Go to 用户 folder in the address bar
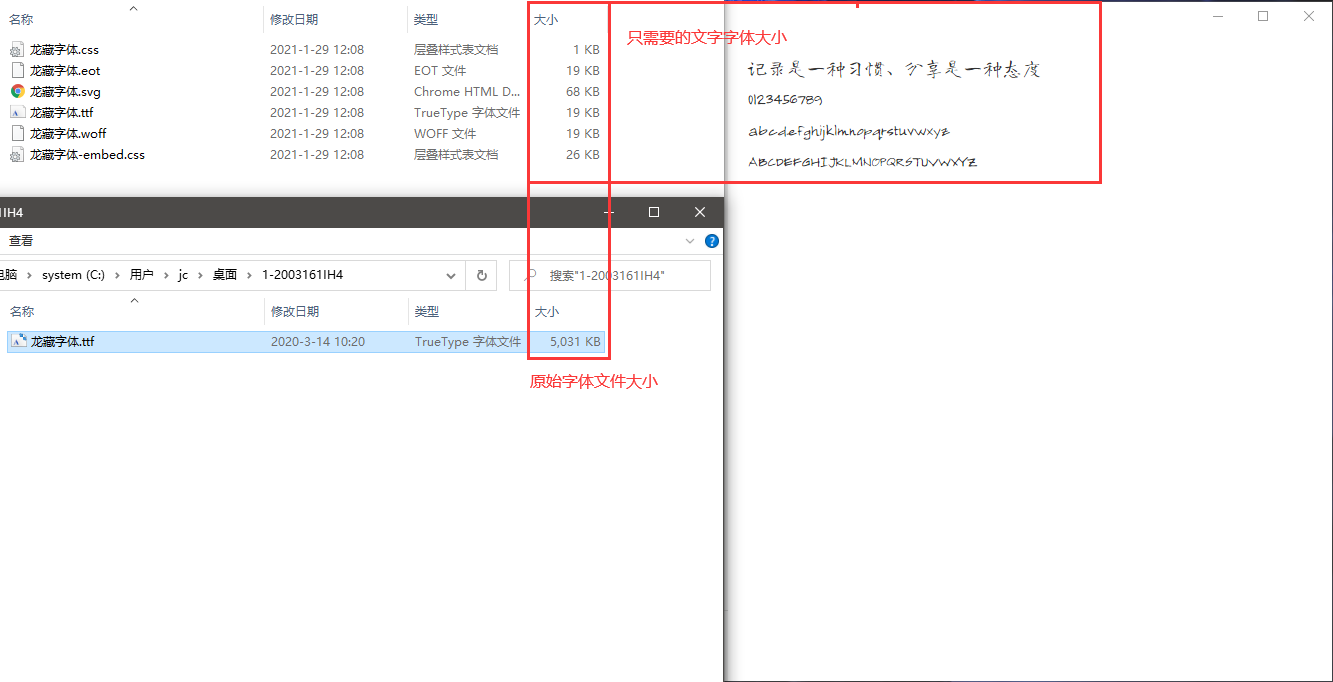This screenshot has height=682, width=1333. pos(142,275)
